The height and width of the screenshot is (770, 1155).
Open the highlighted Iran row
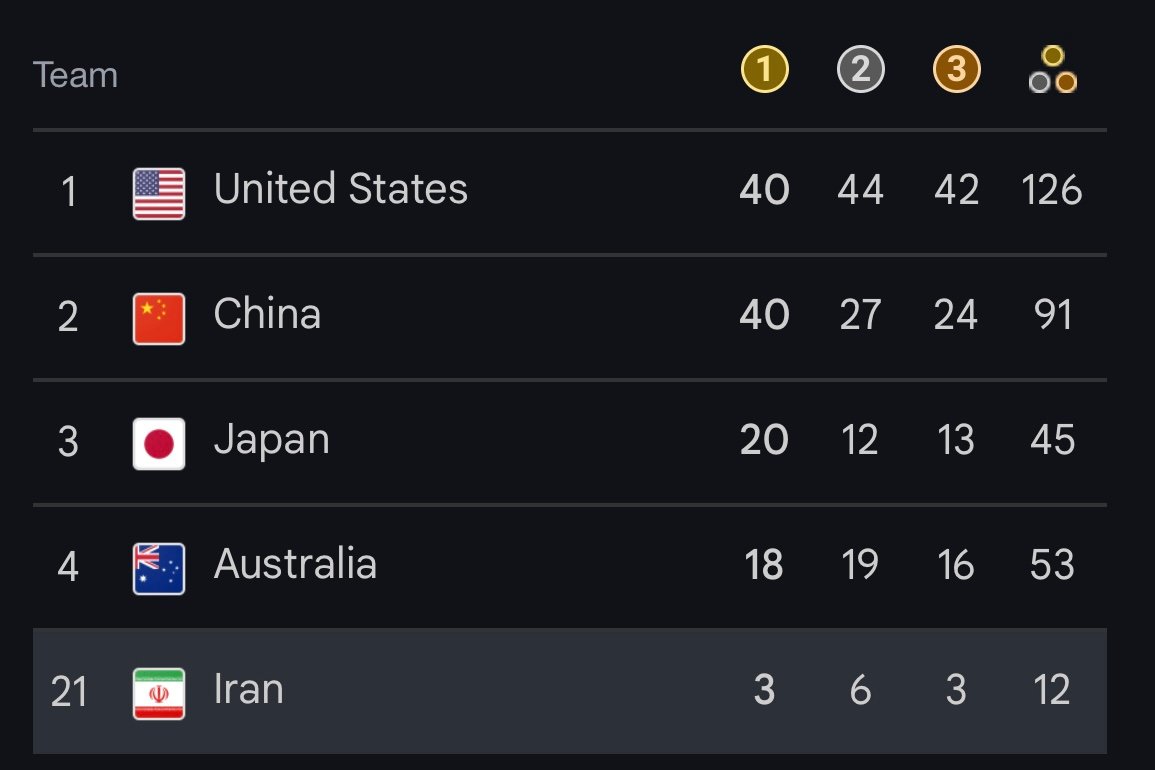point(569,691)
